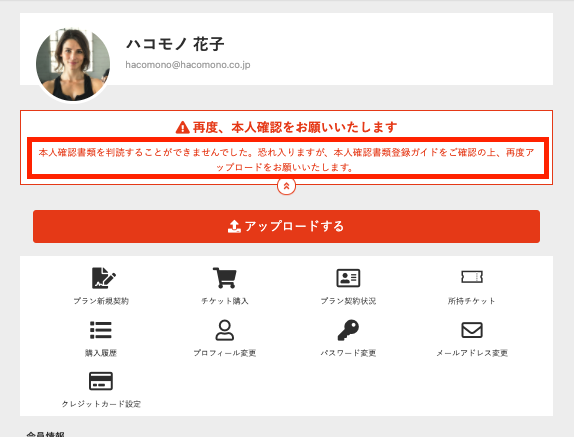Click the プロフィール変更 person icon
The image size is (574, 437).
[224, 330]
